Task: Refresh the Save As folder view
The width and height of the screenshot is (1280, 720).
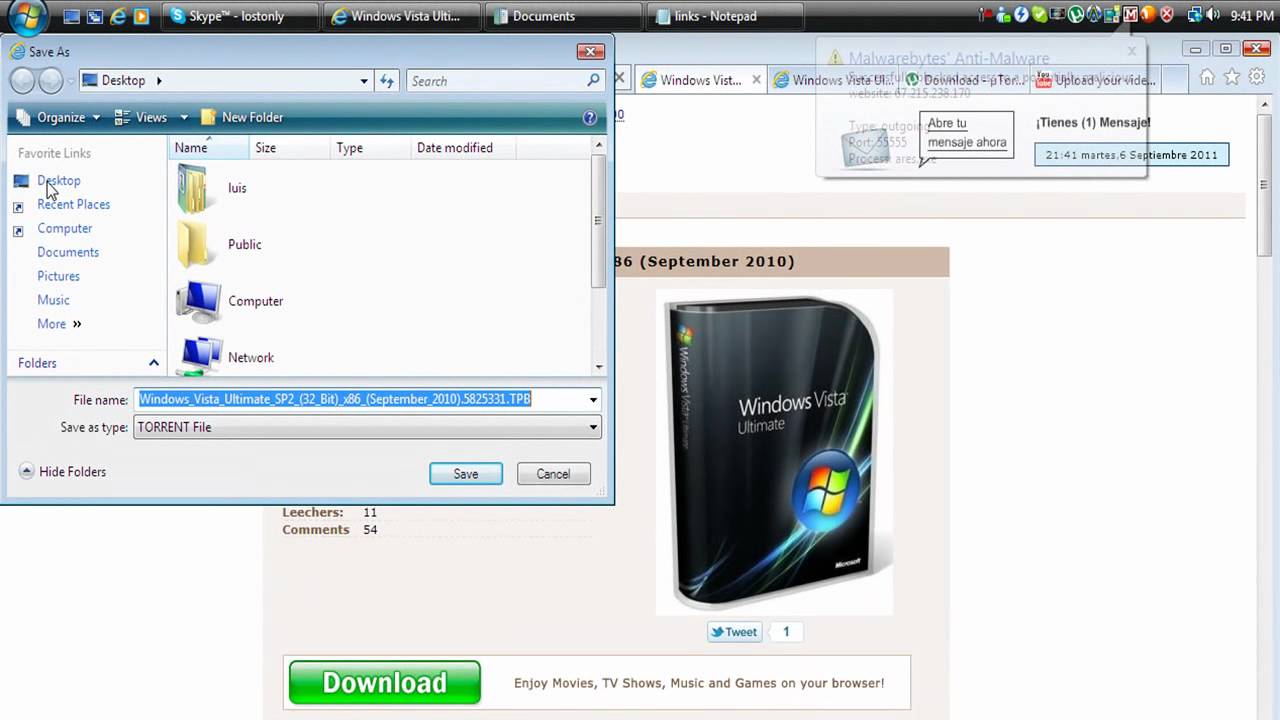Action: 387,81
